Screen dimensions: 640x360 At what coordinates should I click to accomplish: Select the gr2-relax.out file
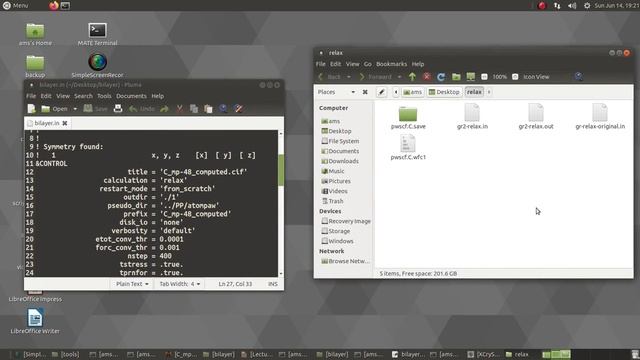click(x=536, y=117)
